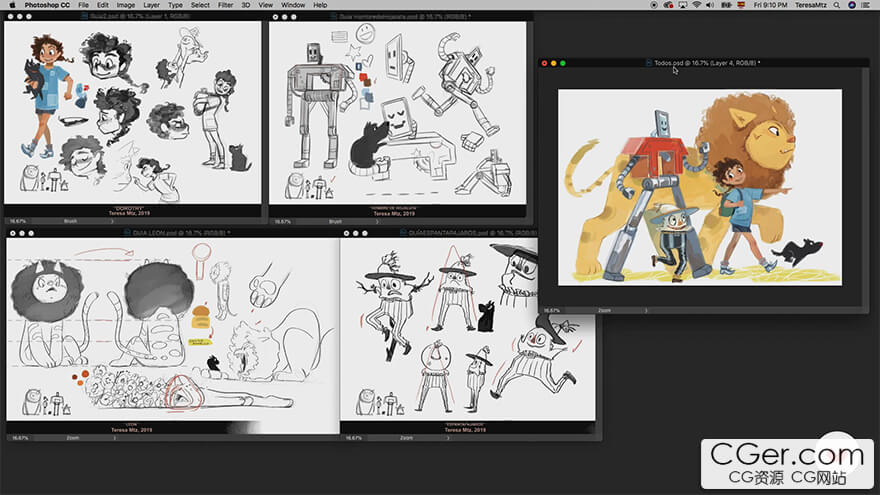Close the robot sketch window
Screen dimensions: 880x495
coord(276,17)
